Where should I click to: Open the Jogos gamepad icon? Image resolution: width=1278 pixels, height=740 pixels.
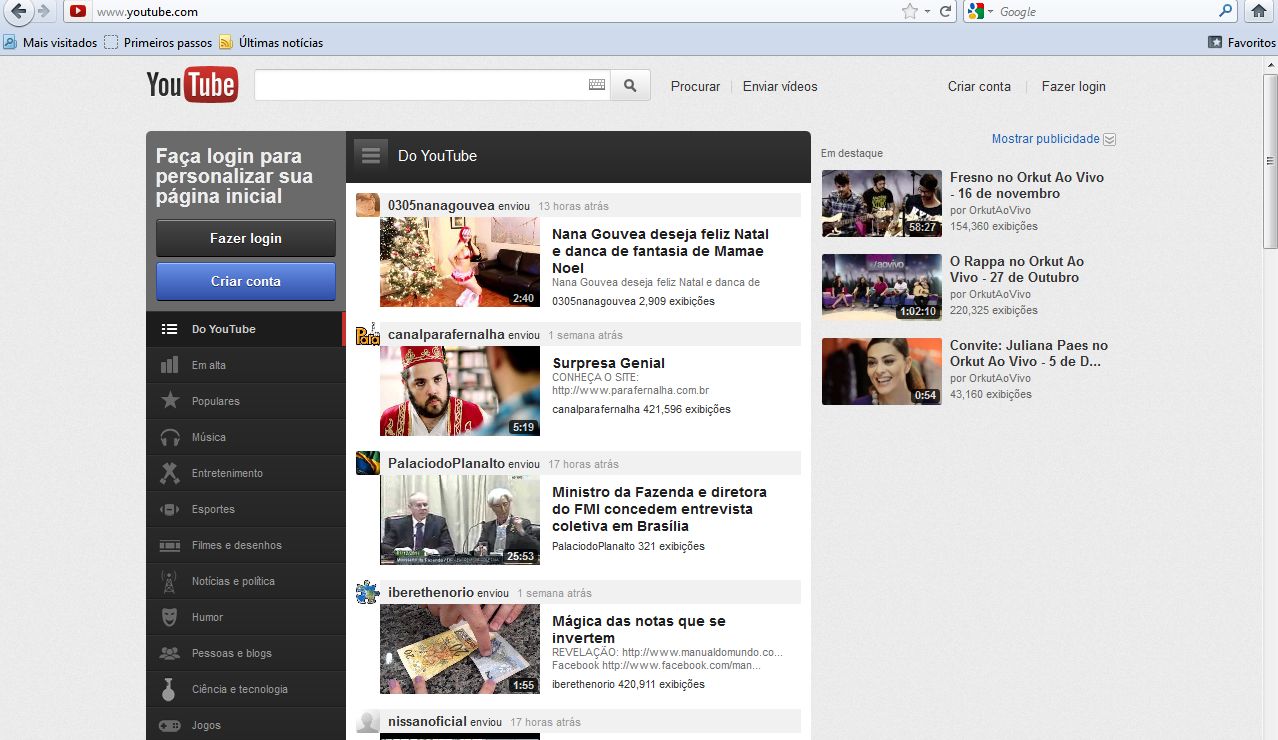170,725
